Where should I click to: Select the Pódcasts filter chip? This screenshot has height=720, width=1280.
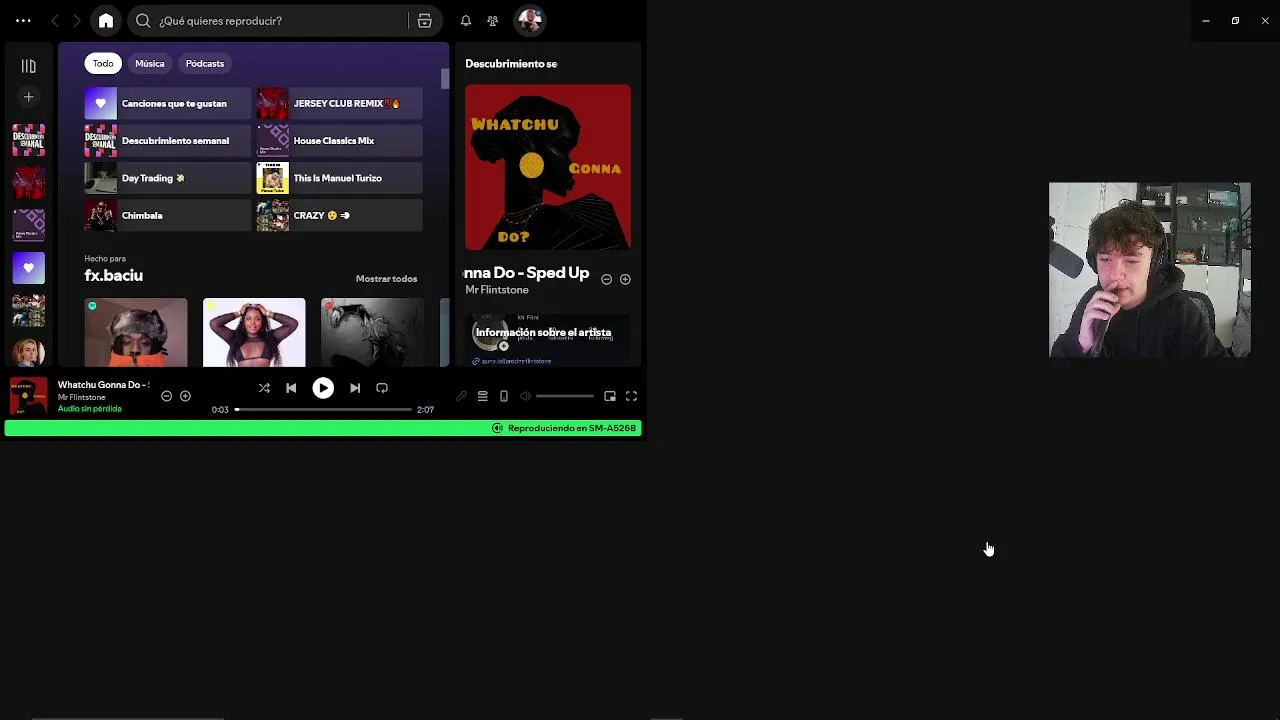coord(205,63)
